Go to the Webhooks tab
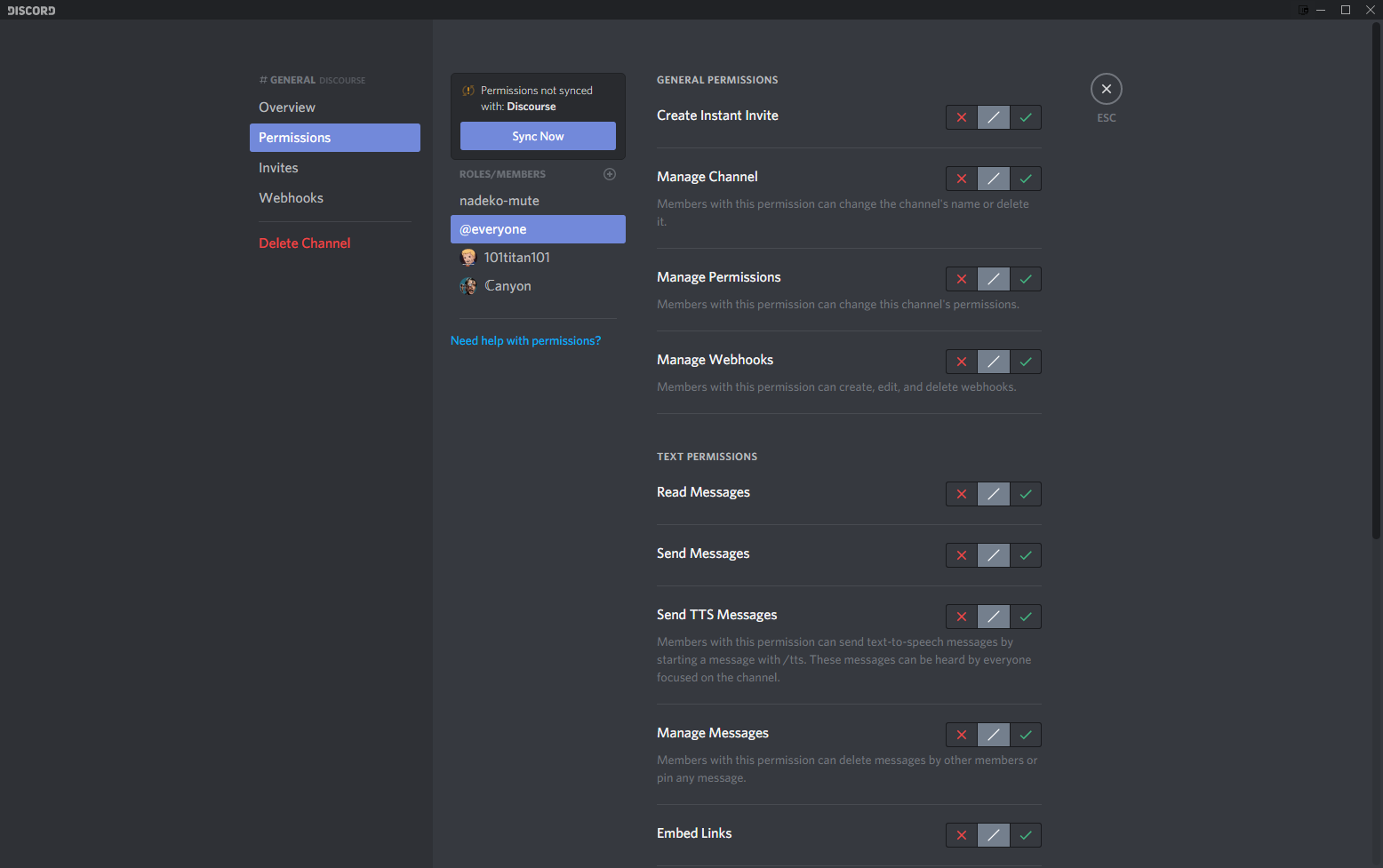Screen dimensions: 1383x868 (x=291, y=198)
